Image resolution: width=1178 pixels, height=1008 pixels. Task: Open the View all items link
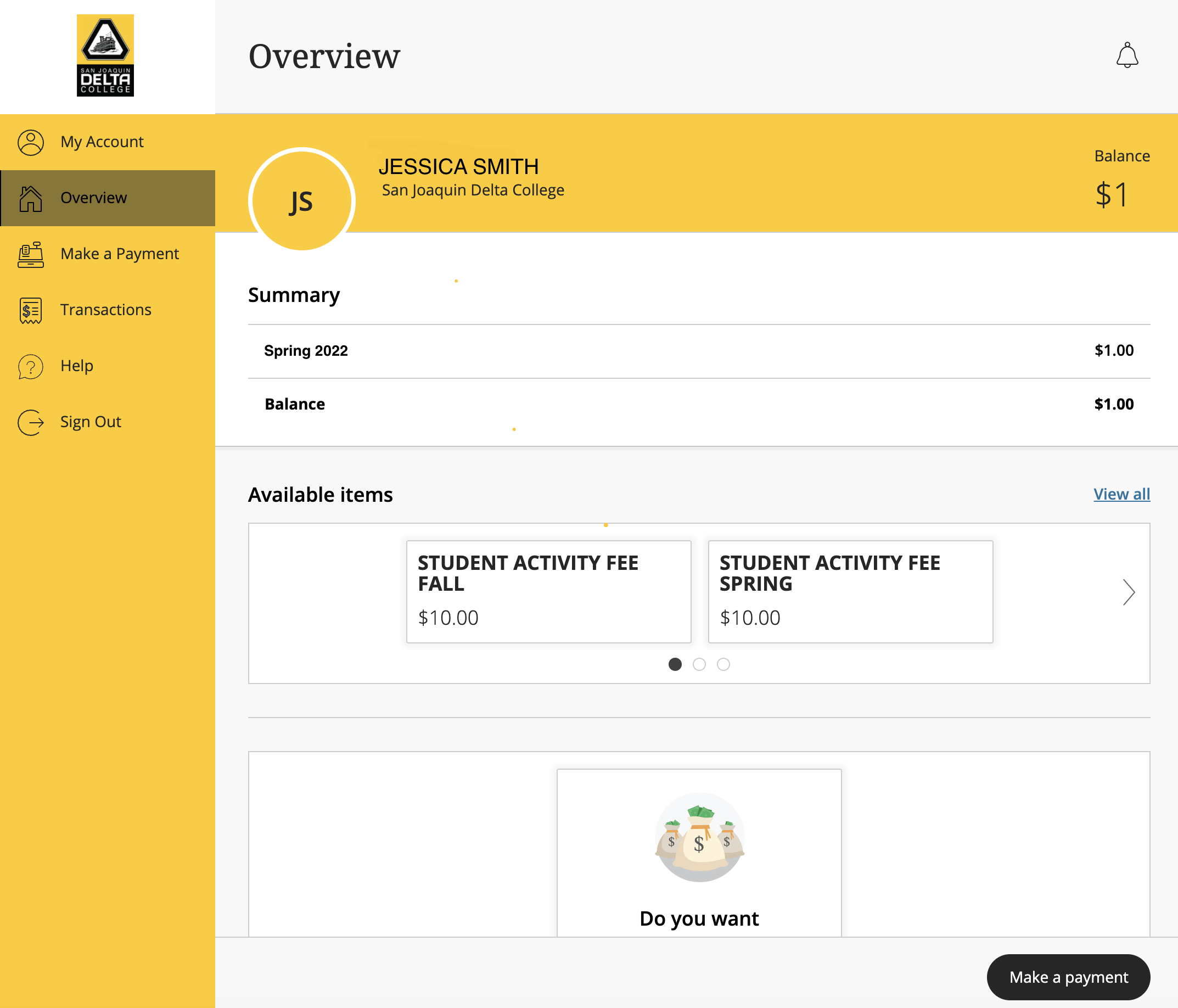click(1121, 494)
